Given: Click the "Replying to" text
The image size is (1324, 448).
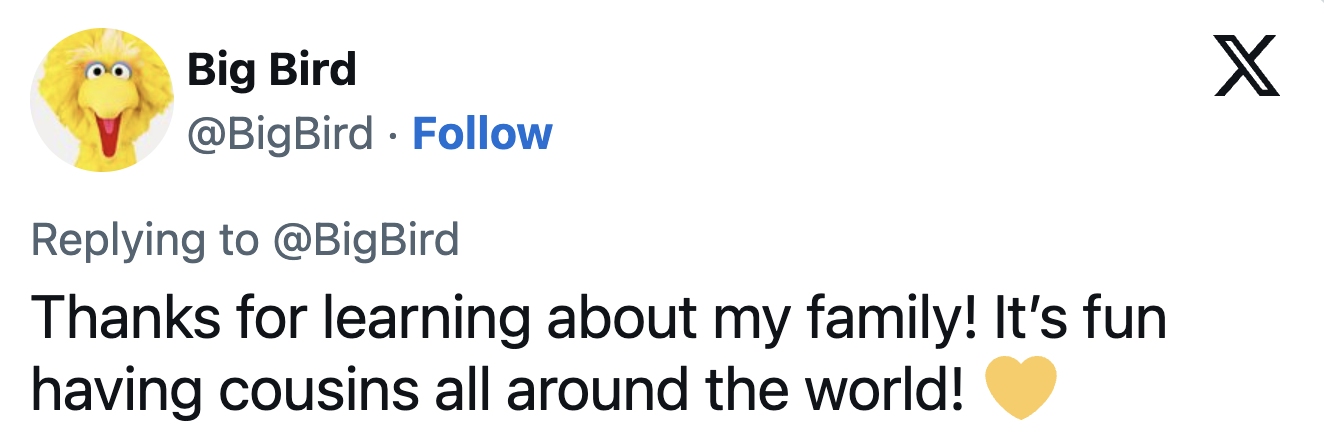Looking at the screenshot, I should [x=146, y=240].
